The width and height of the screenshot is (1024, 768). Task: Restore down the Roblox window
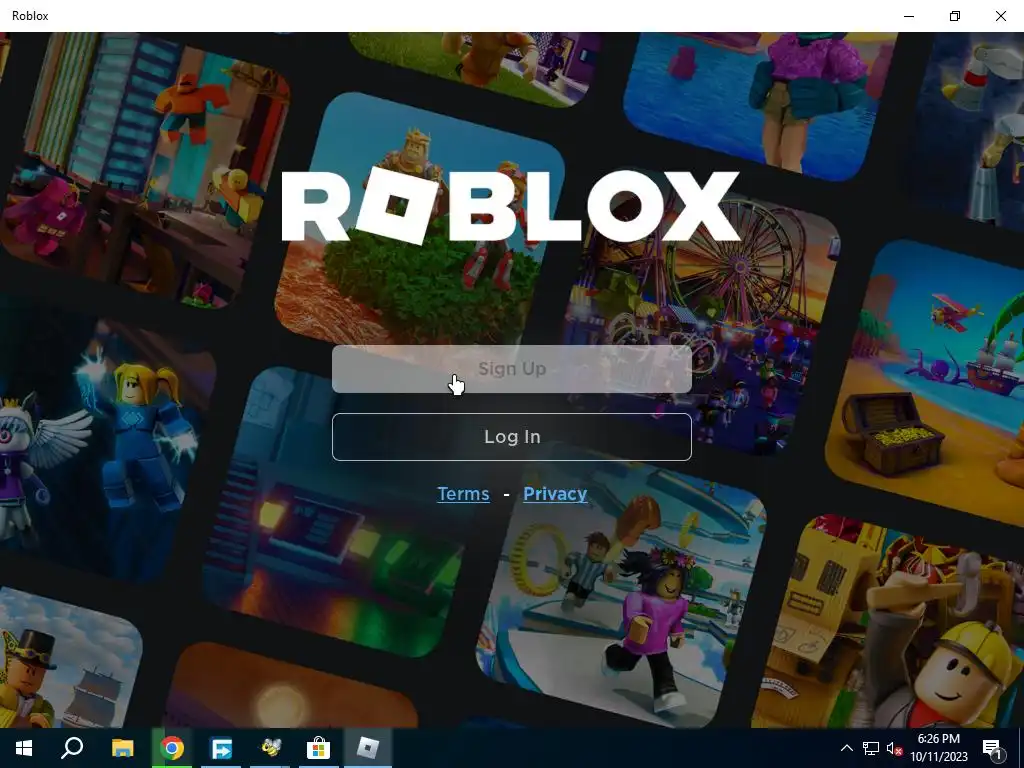coord(955,16)
